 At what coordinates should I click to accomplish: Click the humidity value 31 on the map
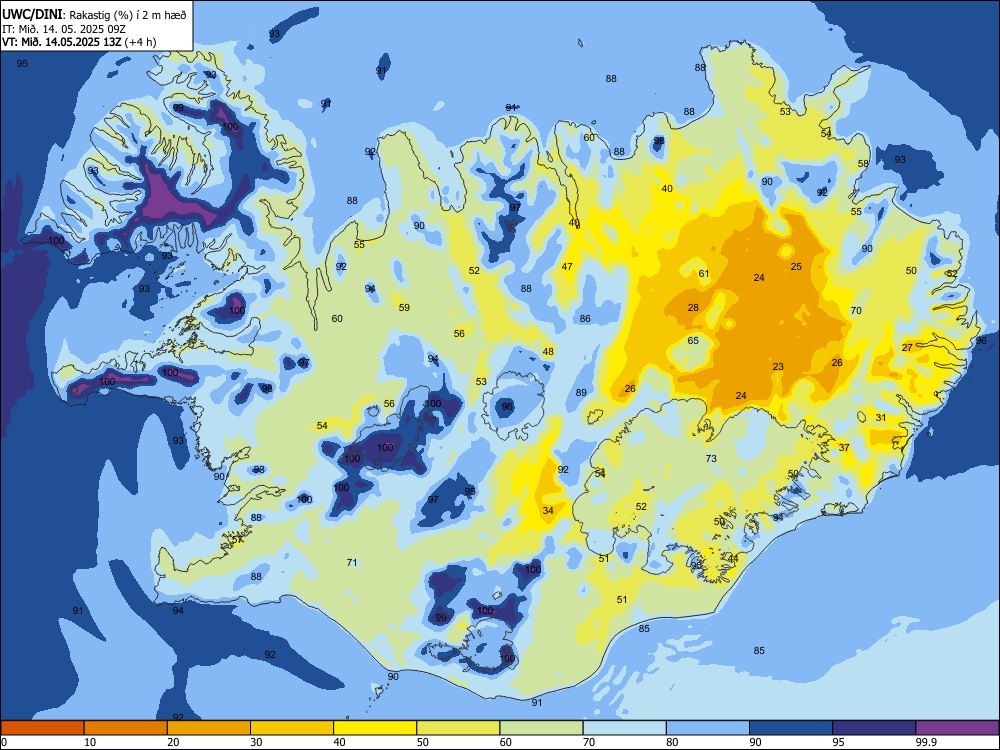tap(881, 418)
